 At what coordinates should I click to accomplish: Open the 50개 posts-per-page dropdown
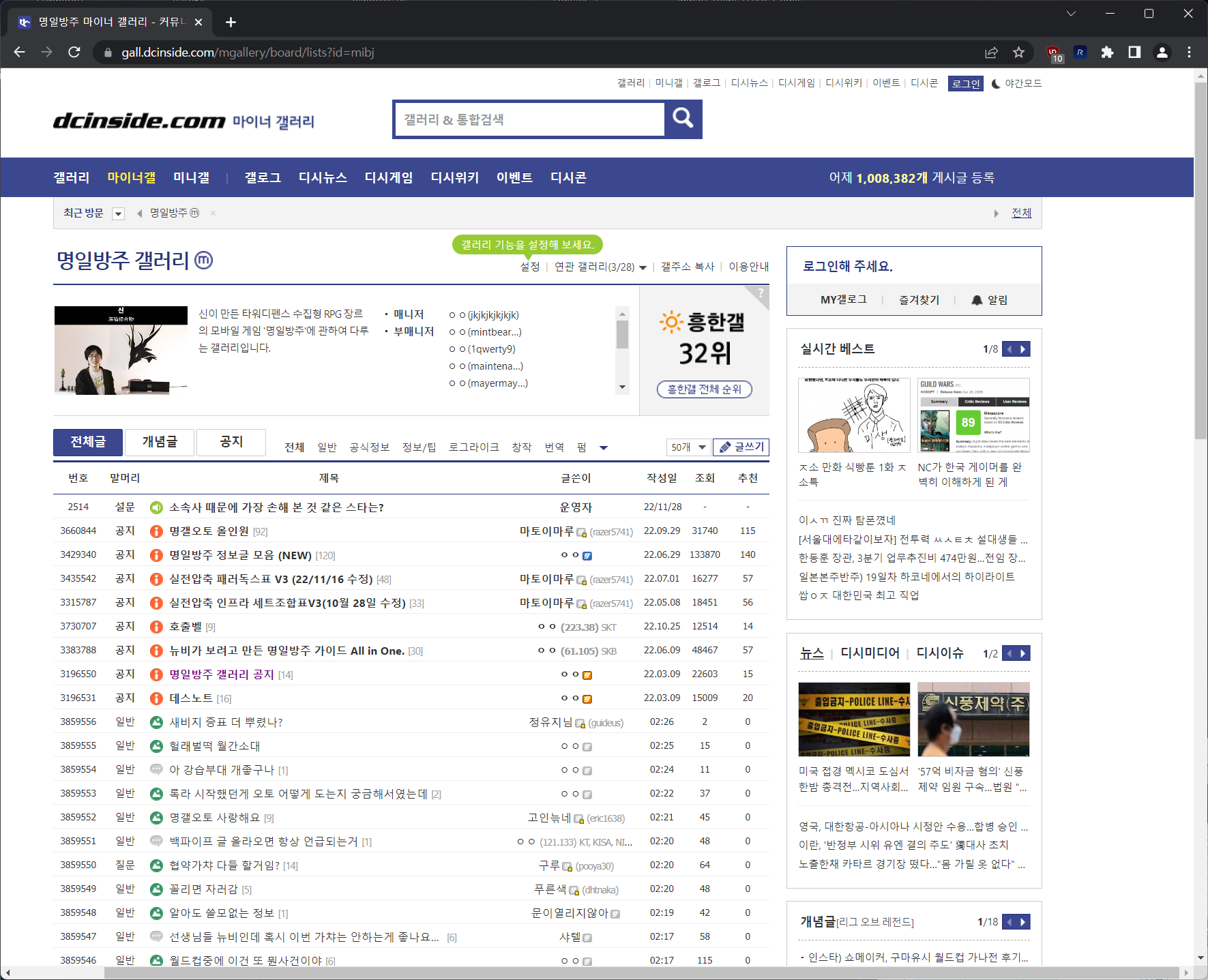[x=688, y=447]
